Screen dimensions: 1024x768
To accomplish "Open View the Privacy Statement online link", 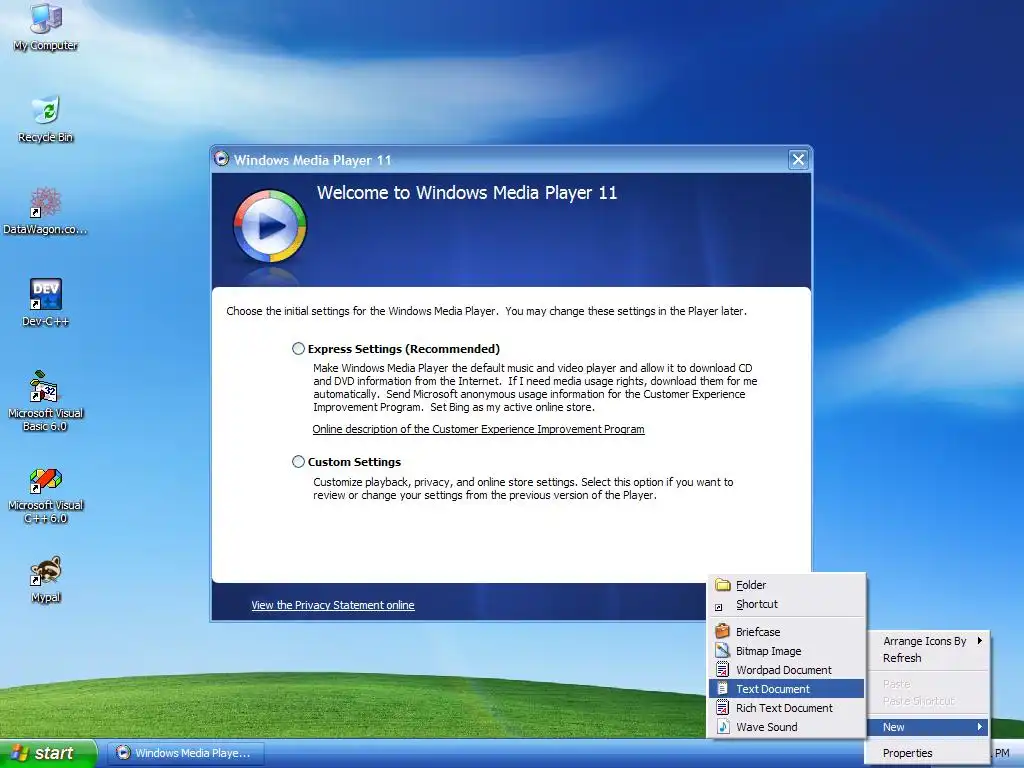I will tap(332, 605).
